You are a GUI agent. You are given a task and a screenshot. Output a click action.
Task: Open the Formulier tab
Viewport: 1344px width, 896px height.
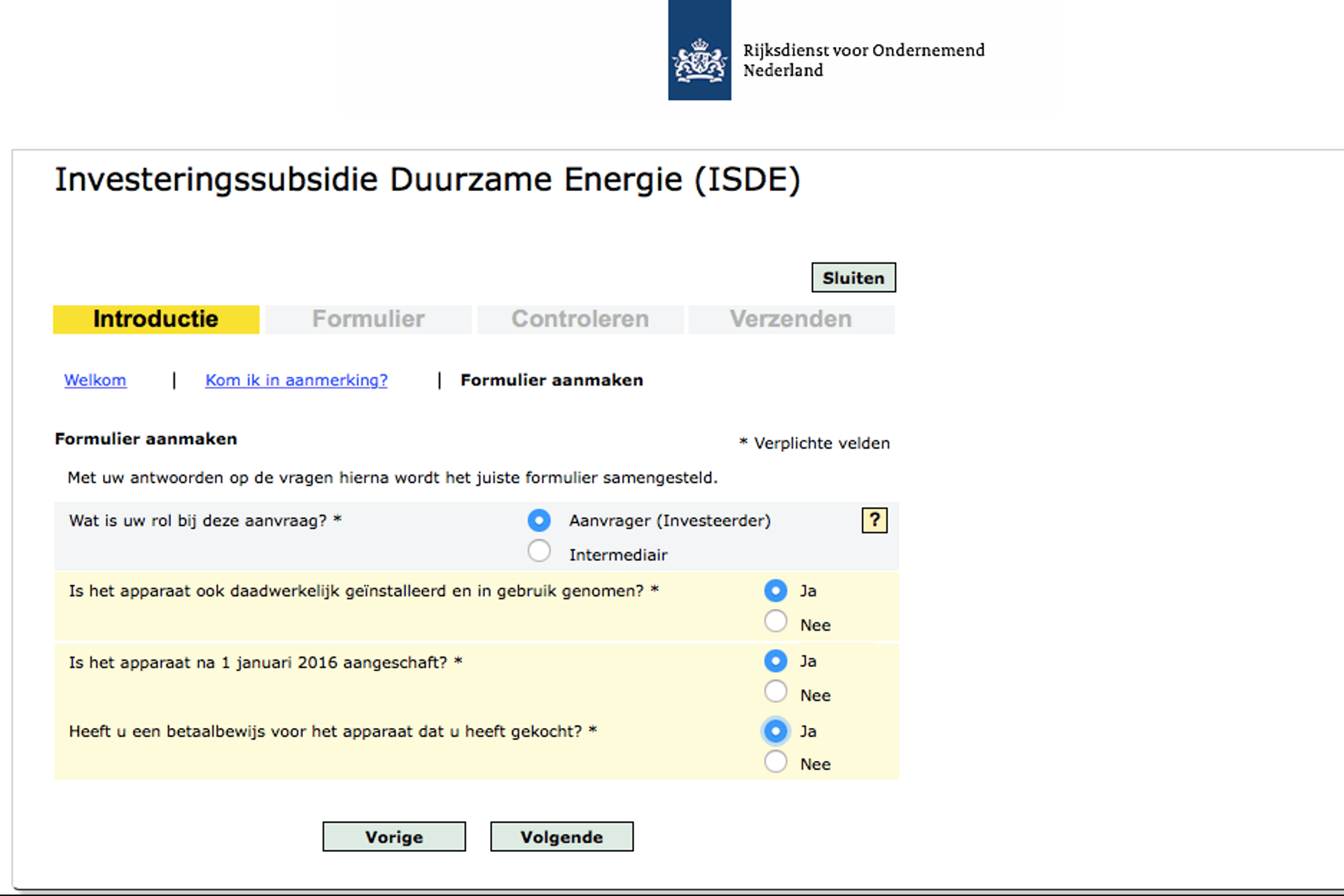[x=368, y=319]
